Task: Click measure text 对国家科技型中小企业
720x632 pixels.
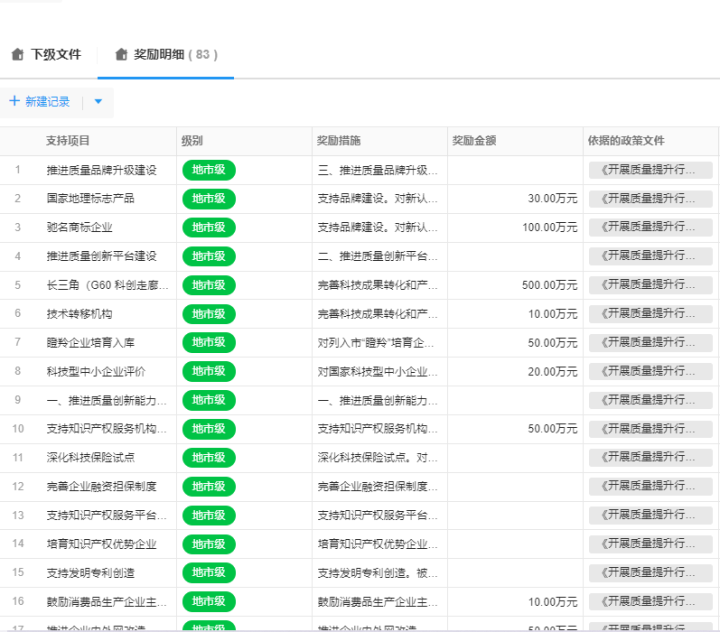Action: tap(377, 372)
